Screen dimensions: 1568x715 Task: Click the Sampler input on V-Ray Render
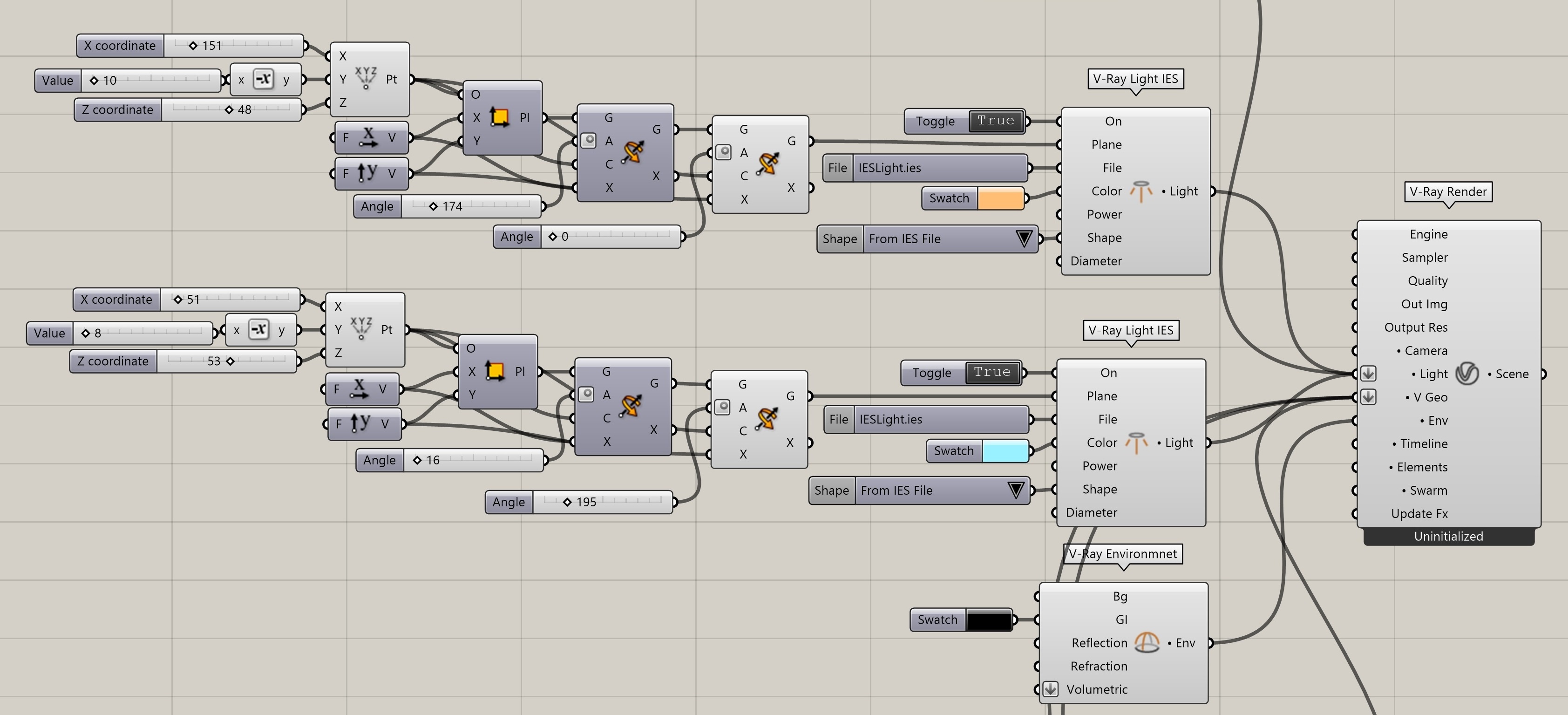(x=1425, y=257)
